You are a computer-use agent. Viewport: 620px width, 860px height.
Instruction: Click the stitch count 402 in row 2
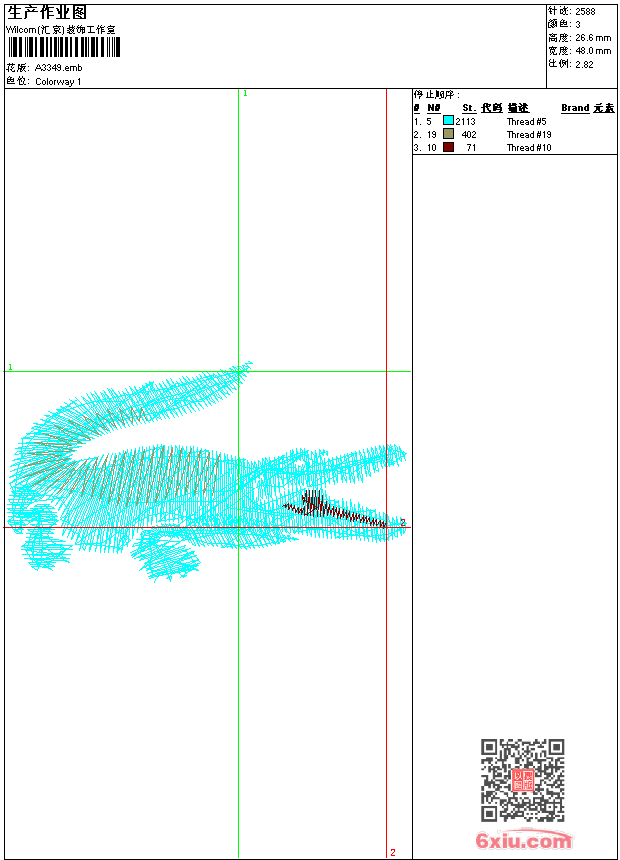pos(469,135)
